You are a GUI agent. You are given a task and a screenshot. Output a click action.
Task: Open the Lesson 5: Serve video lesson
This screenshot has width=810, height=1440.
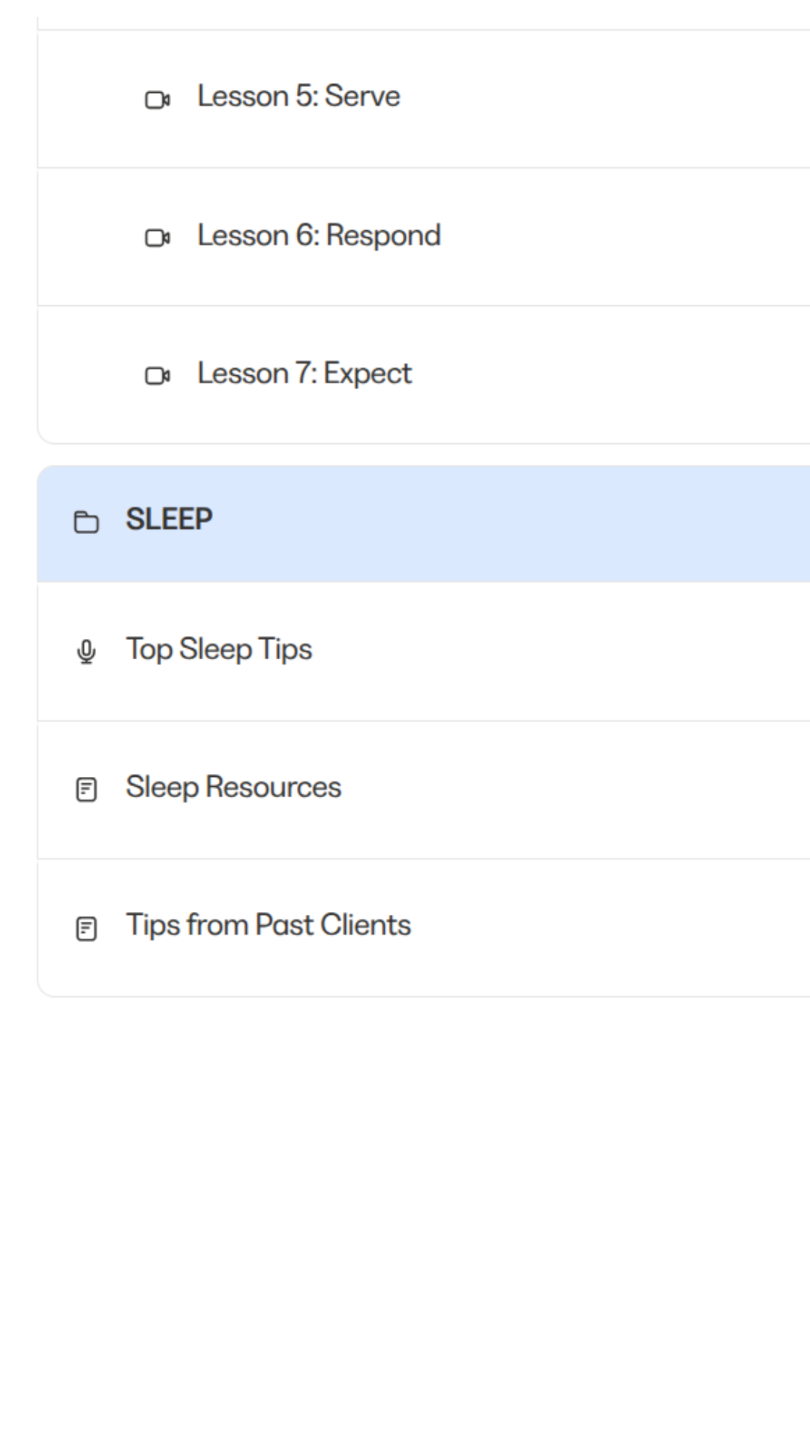(x=298, y=97)
